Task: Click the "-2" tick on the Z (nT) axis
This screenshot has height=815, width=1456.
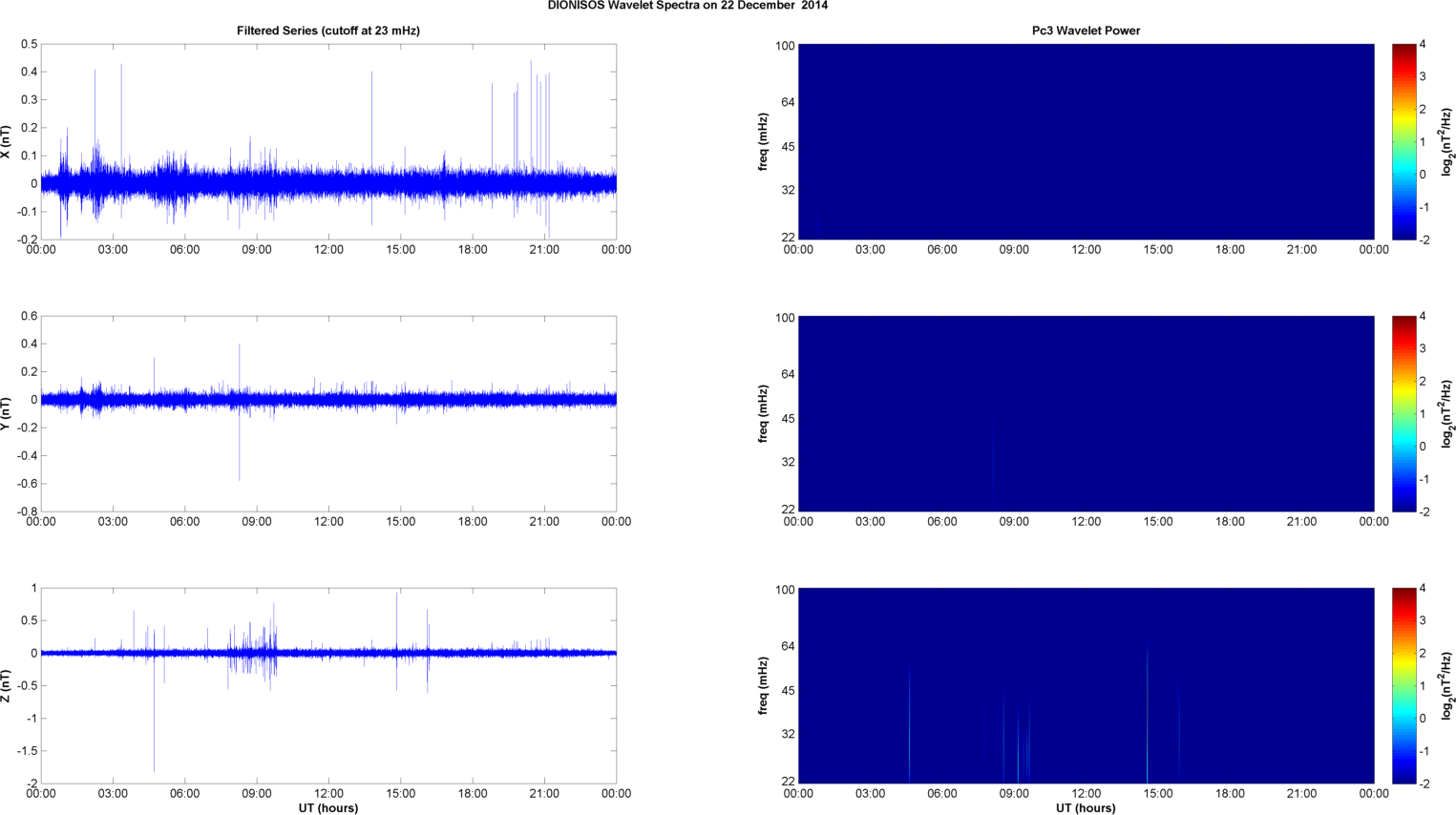Action: point(32,784)
